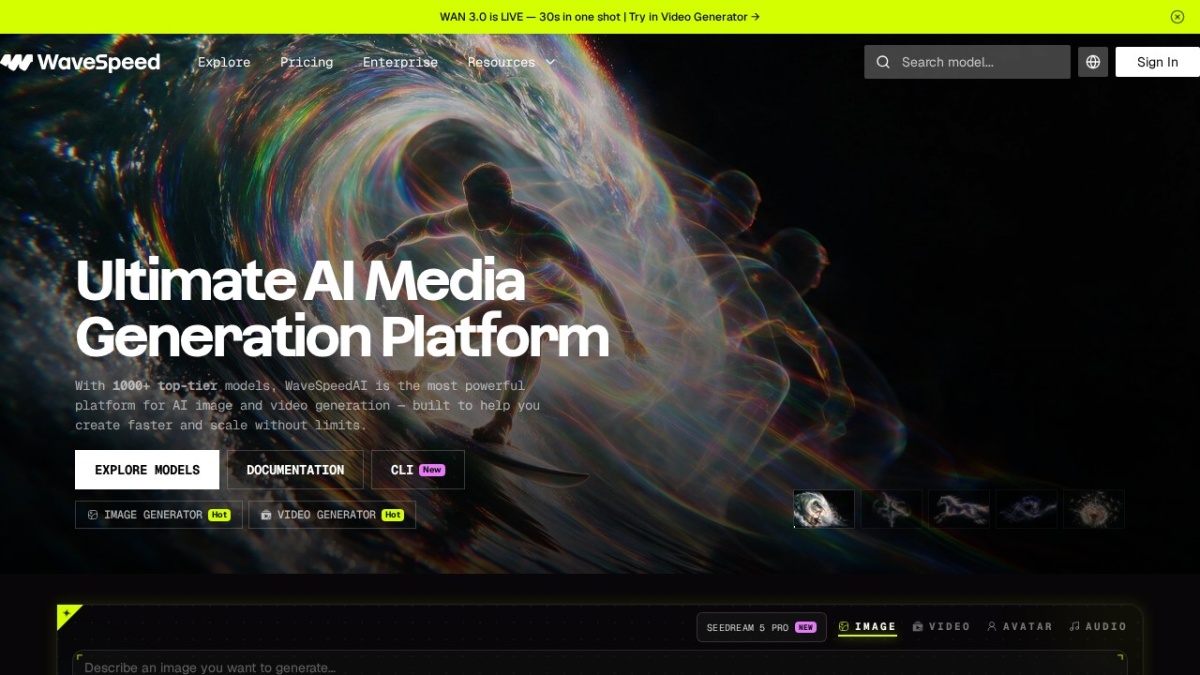Click the EXPLORE MODELS button

coord(147,470)
